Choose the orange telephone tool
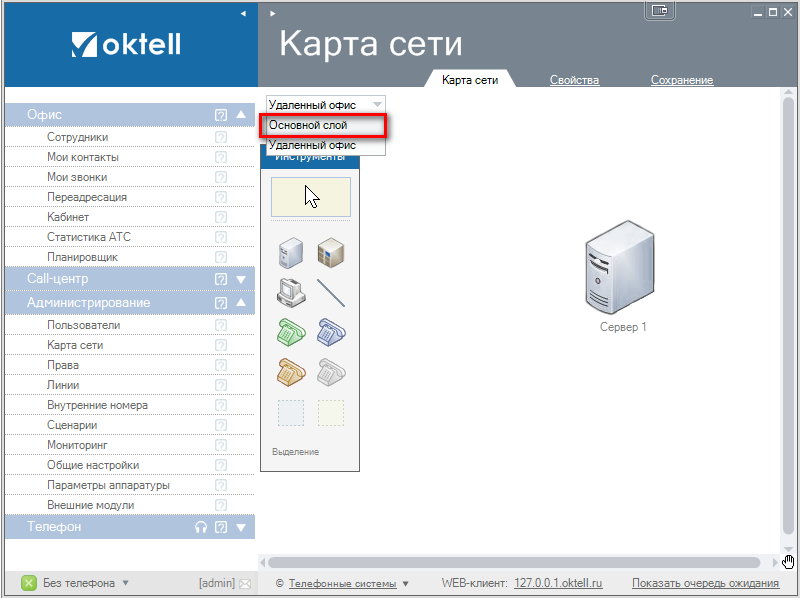The image size is (800, 598). 290,372
